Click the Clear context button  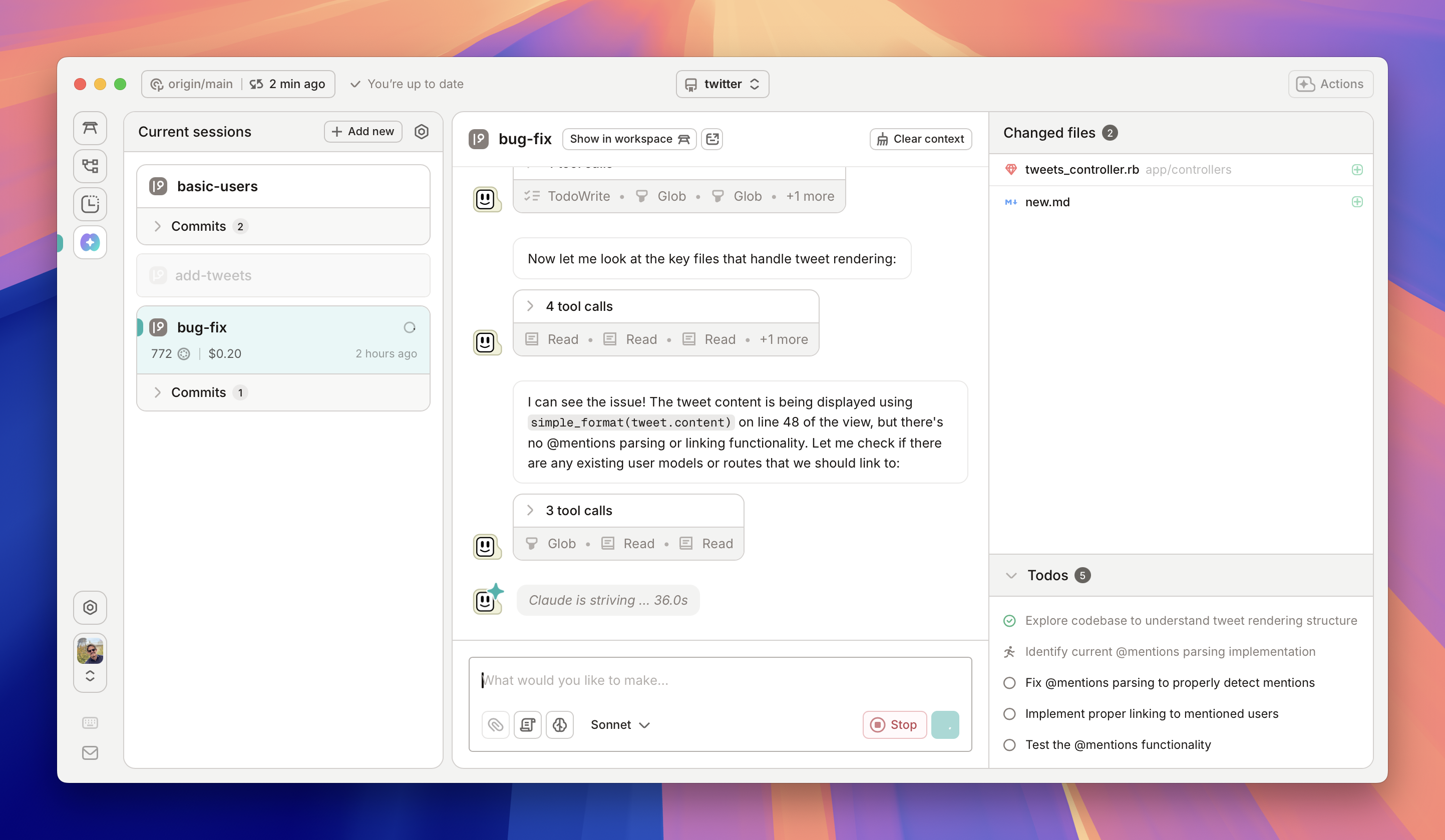pos(920,139)
